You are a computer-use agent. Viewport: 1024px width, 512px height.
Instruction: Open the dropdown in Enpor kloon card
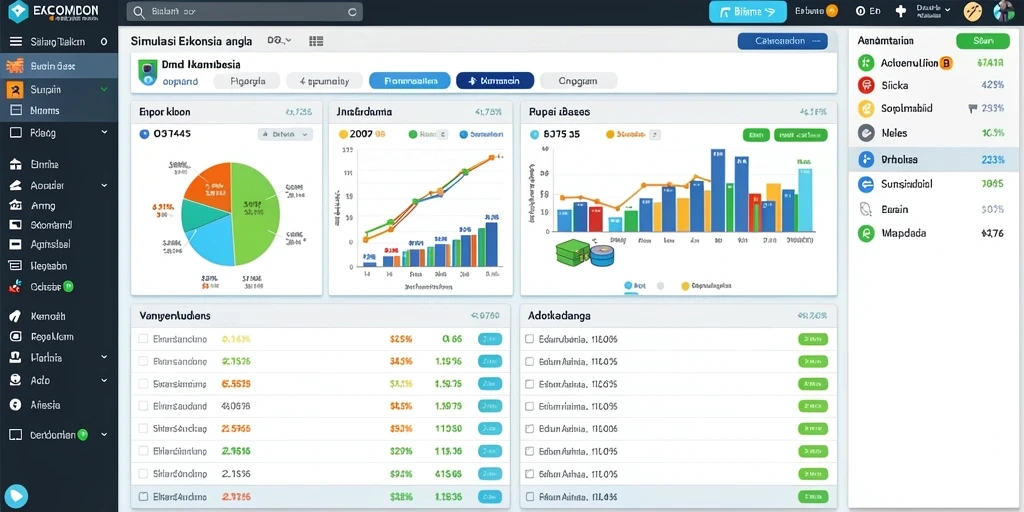click(285, 135)
